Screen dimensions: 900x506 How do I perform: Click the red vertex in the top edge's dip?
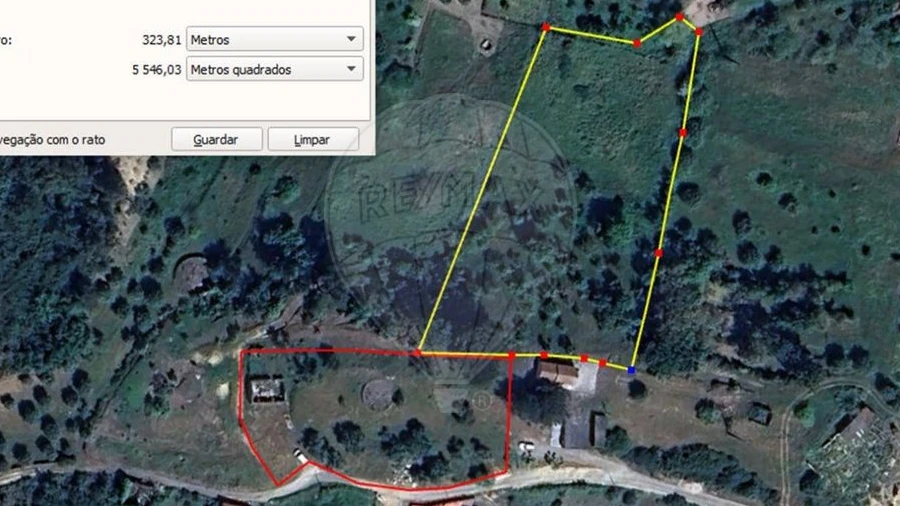pos(637,43)
